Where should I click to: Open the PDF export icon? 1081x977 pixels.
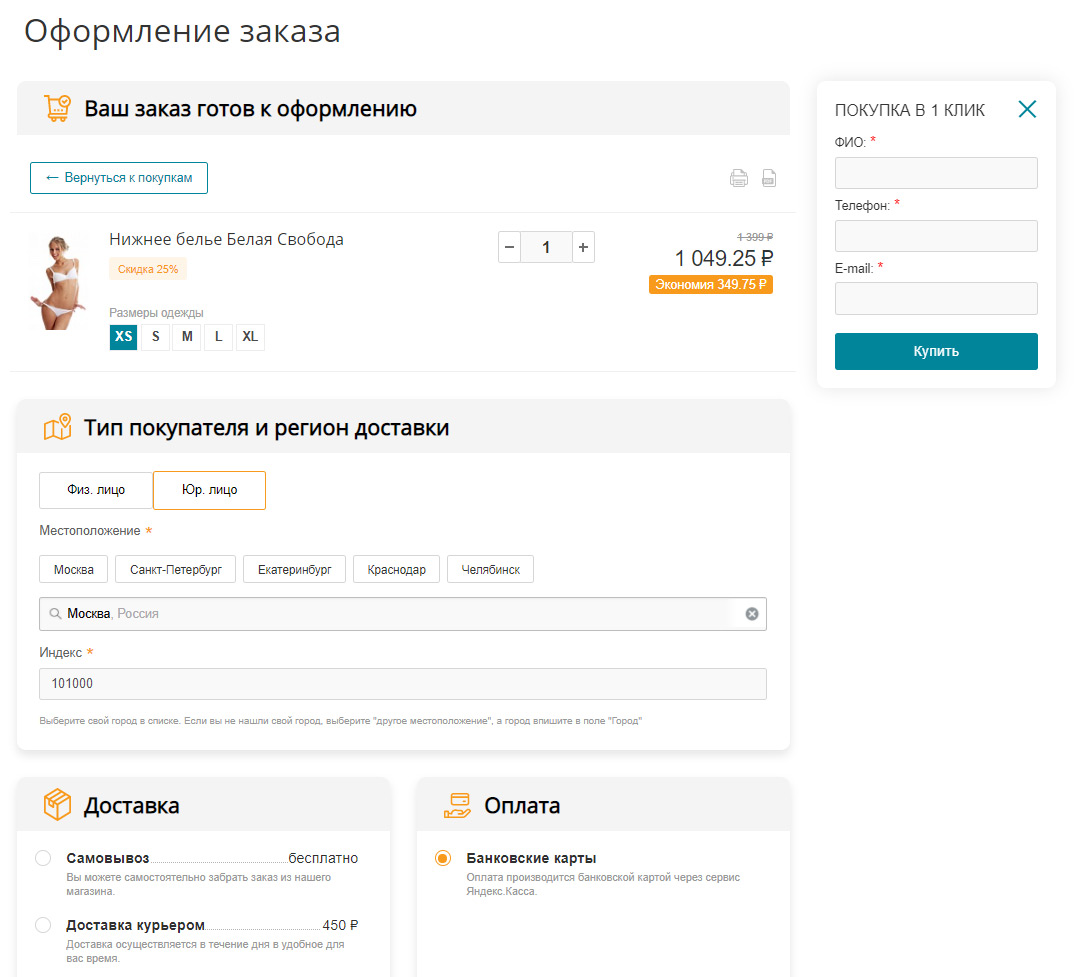click(768, 177)
